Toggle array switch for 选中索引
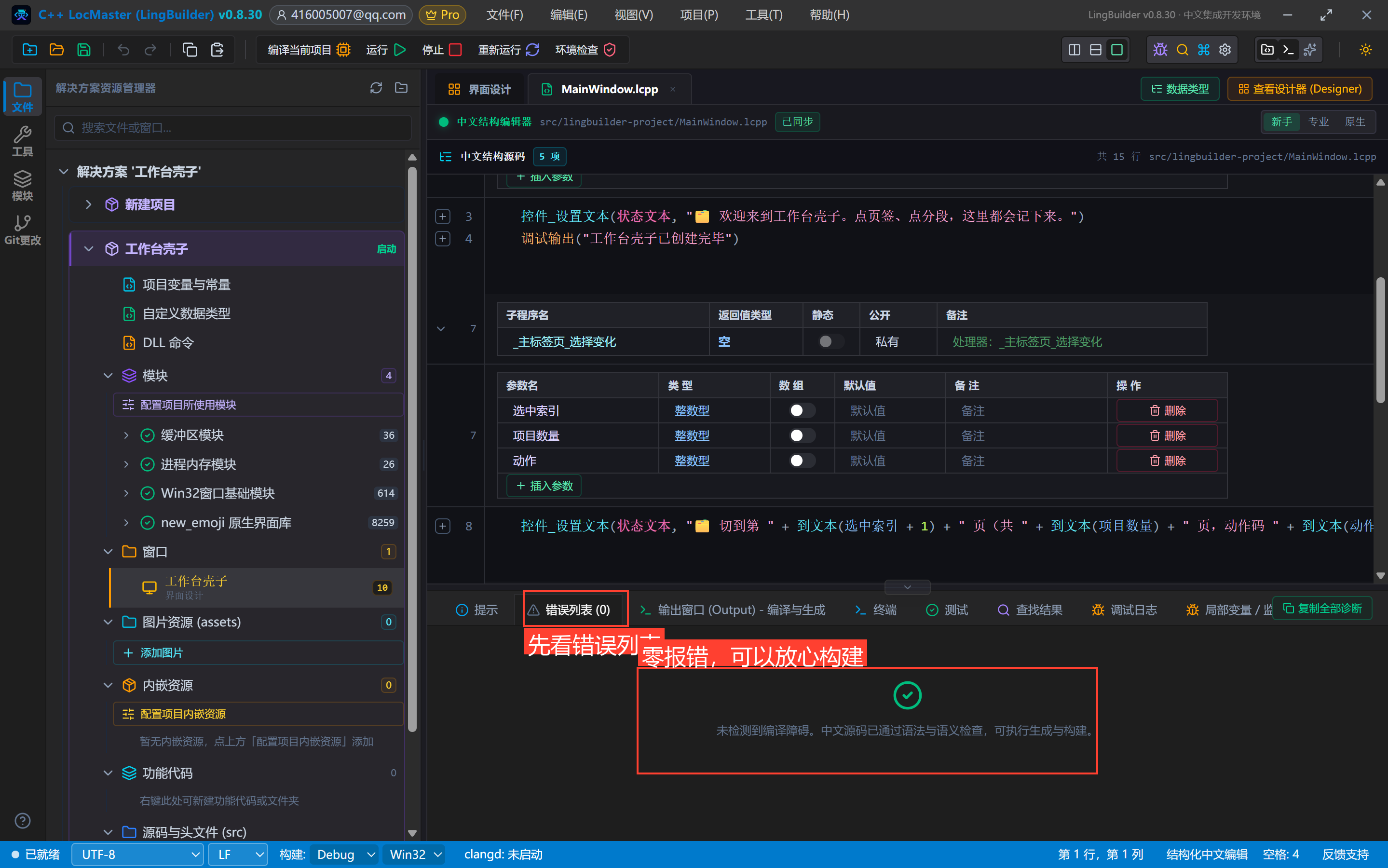This screenshot has width=1388, height=868. (802, 410)
